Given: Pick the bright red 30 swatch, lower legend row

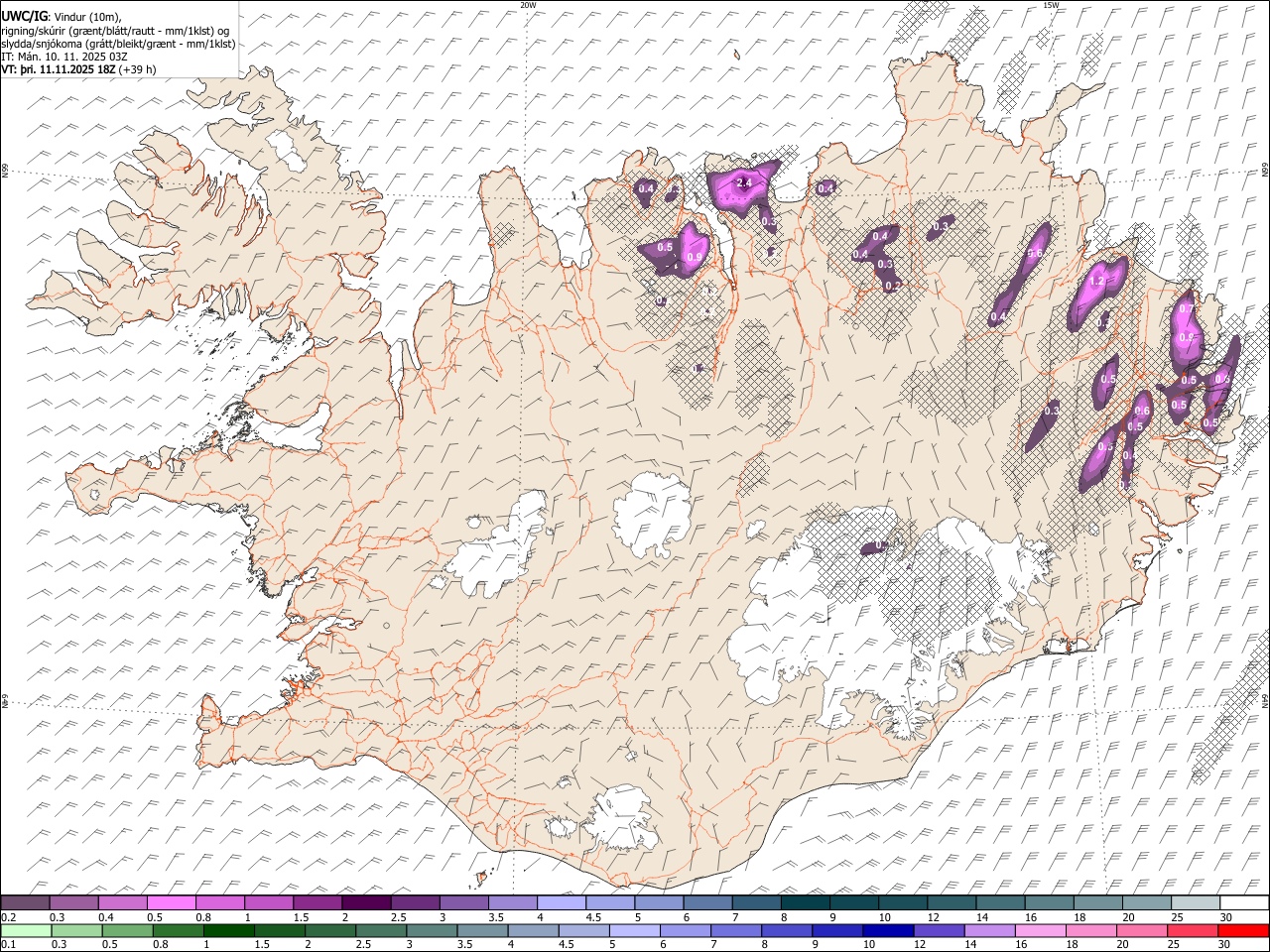Looking at the screenshot, I should tap(1244, 930).
